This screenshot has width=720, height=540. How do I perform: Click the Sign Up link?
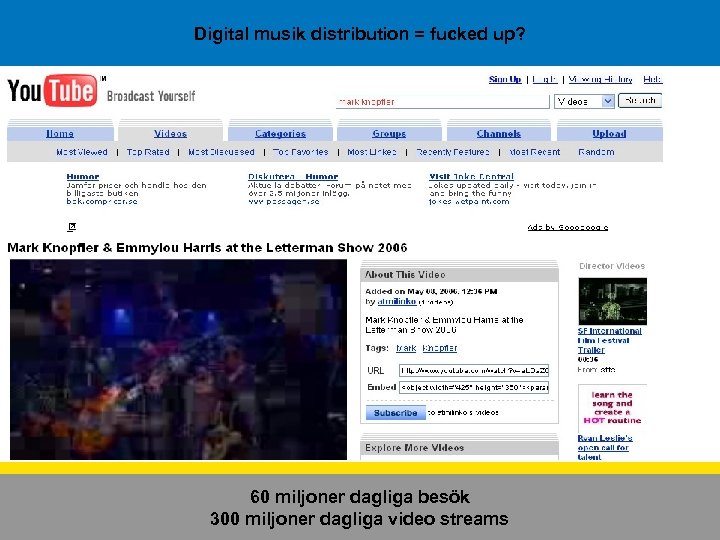(505, 79)
